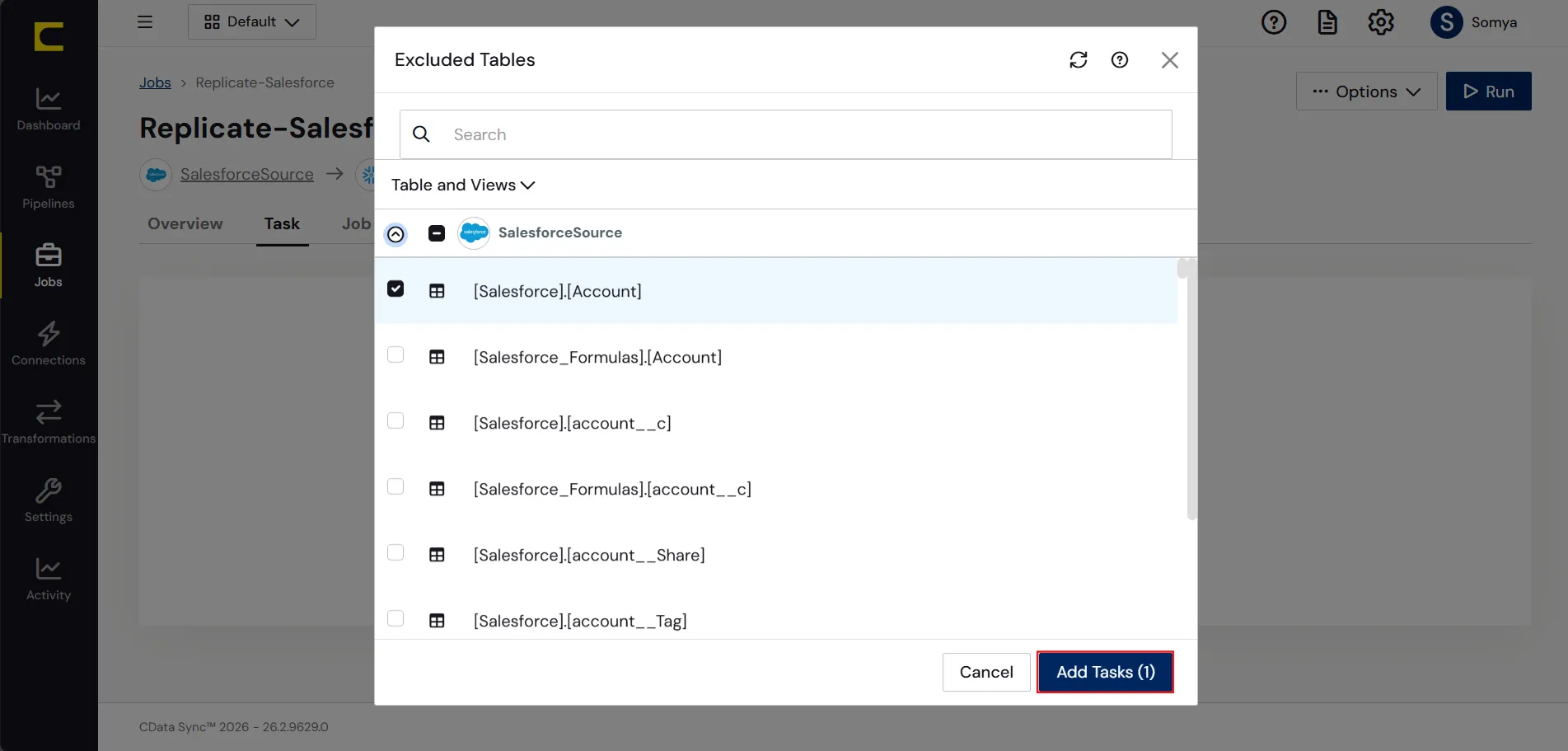Click table icon for [Salesforce_Formulas].[Account]
The height and width of the screenshot is (751, 1568).
[x=437, y=357]
